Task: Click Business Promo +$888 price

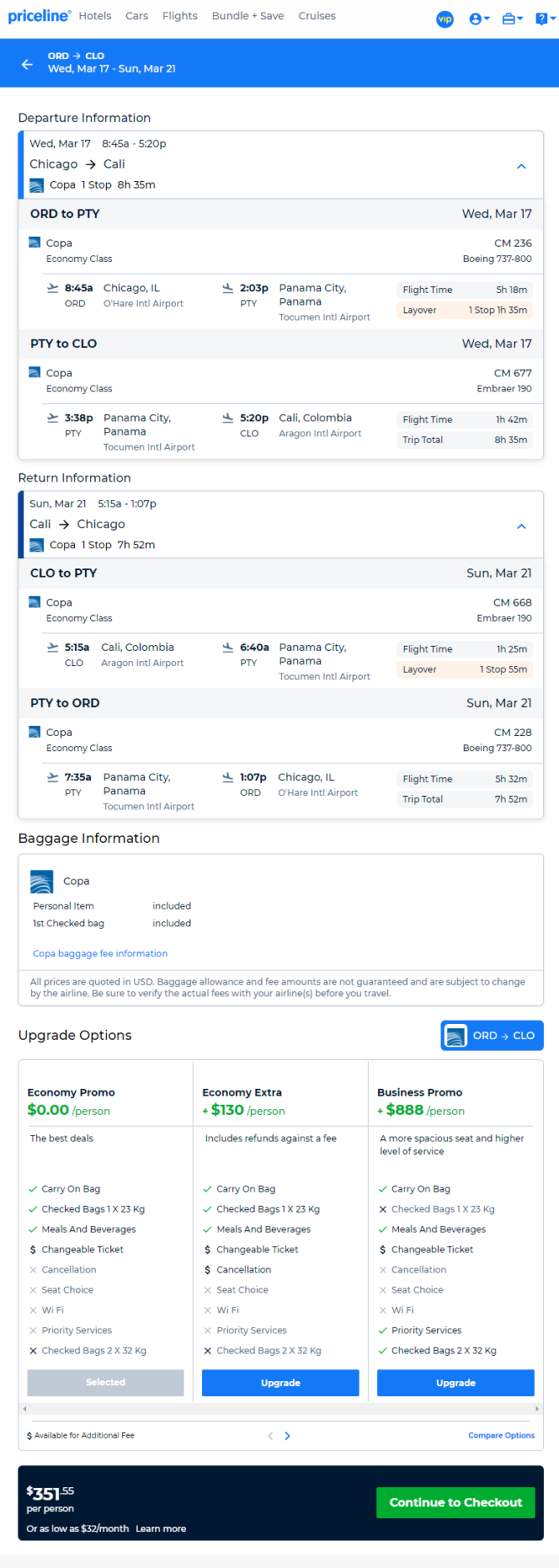Action: [x=421, y=1110]
